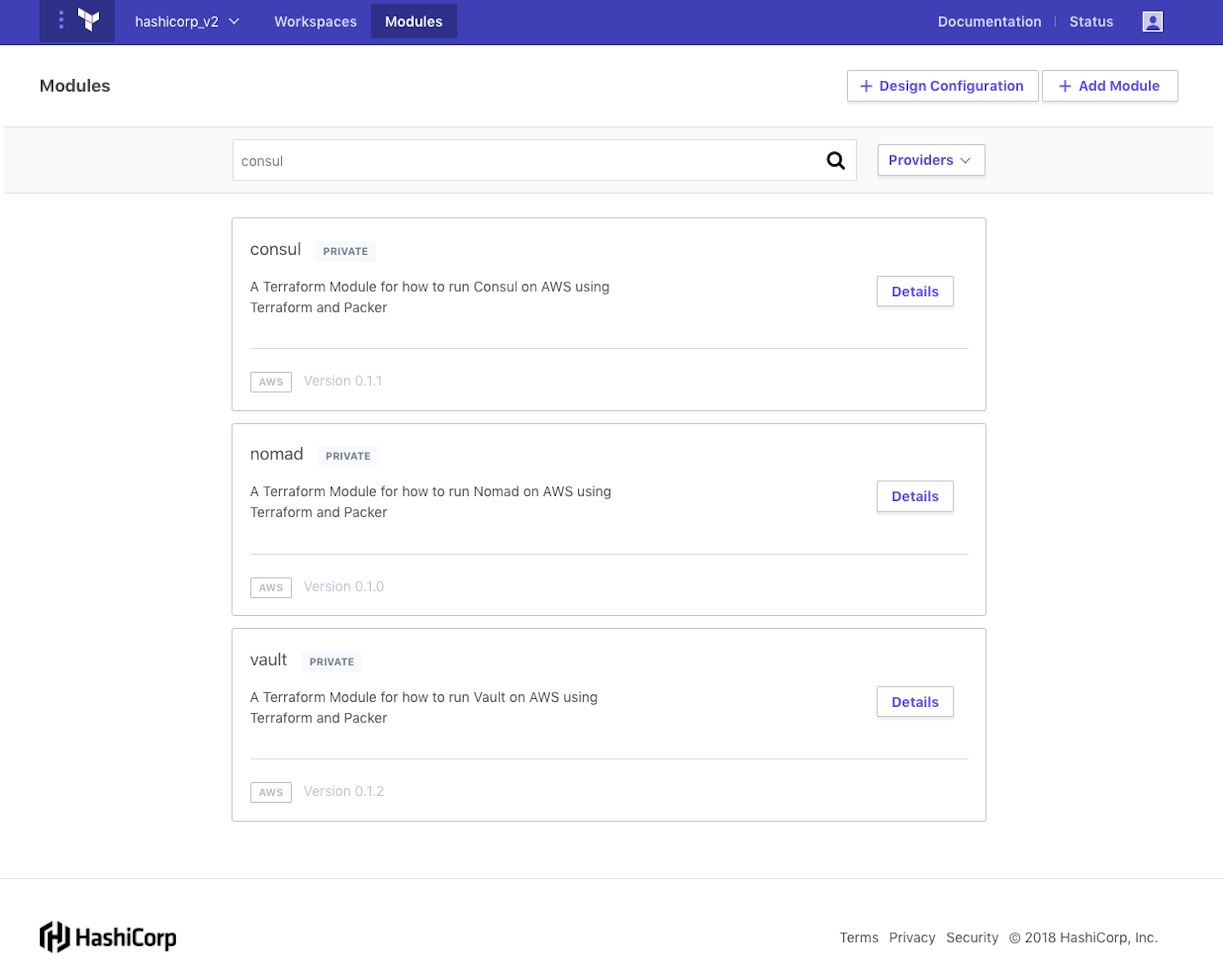Switch to the Workspaces tab

[315, 22]
